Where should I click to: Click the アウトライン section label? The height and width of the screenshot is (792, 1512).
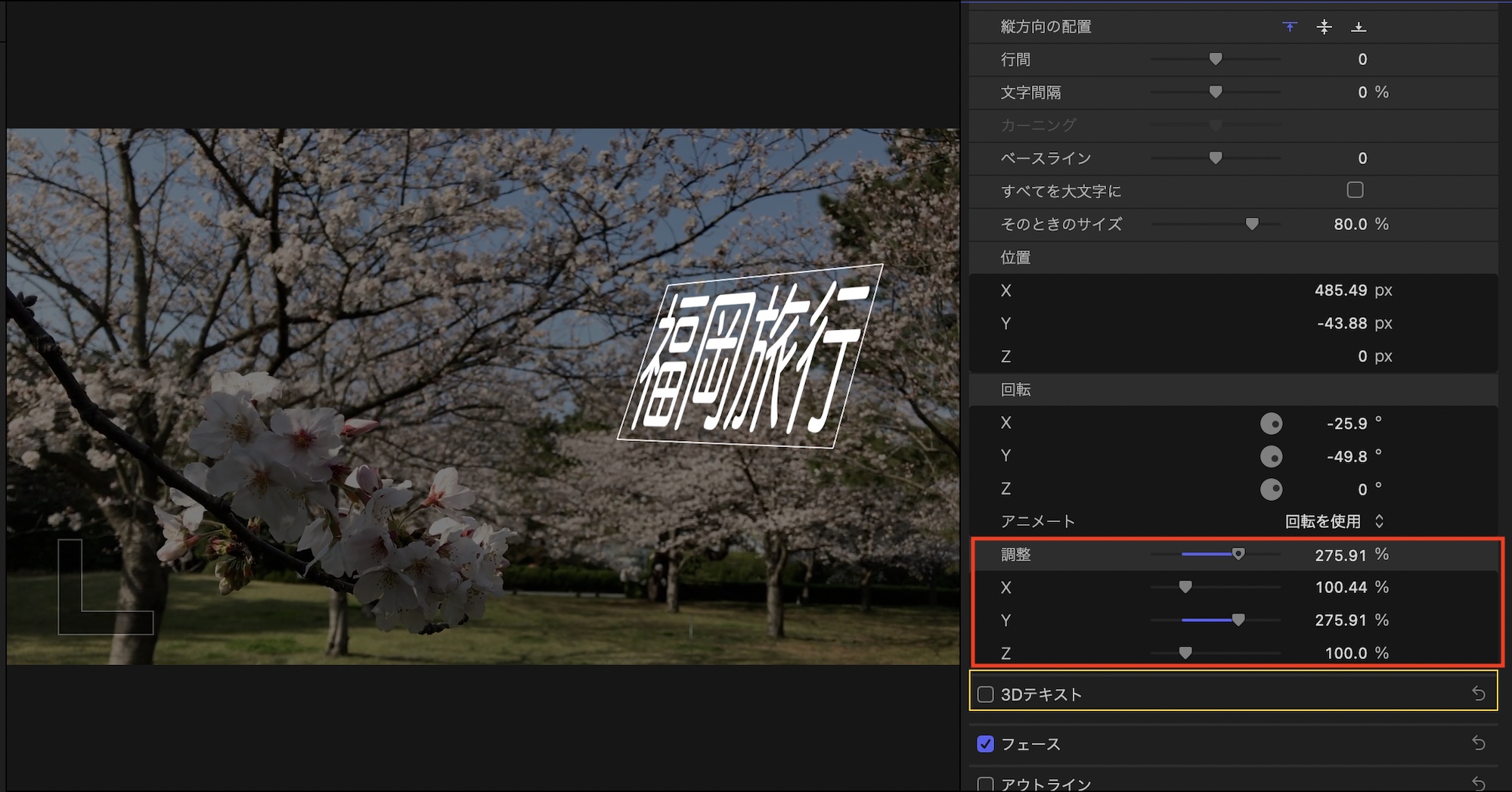pyautogui.click(x=1046, y=784)
